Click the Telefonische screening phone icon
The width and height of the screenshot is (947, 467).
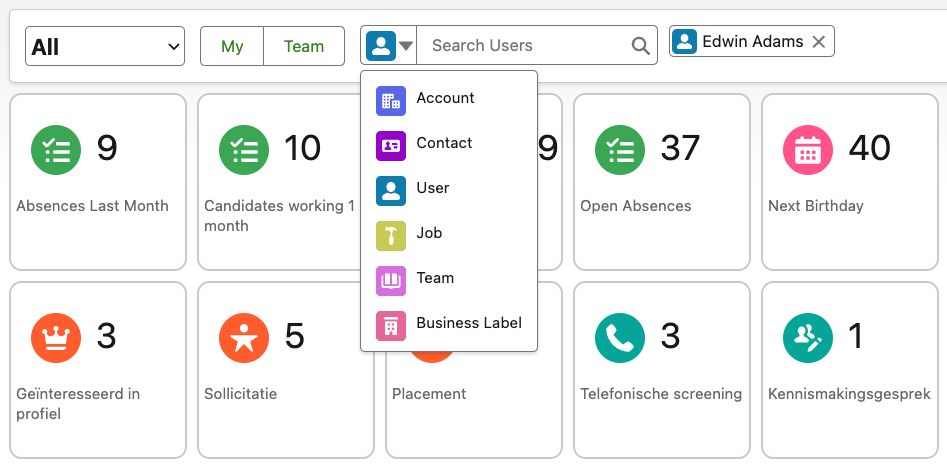click(619, 338)
